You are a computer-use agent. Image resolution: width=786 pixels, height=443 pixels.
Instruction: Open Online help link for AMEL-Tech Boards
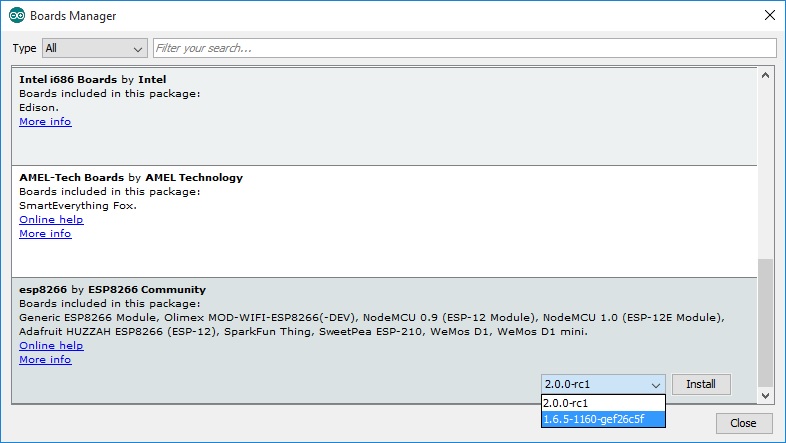tap(51, 219)
